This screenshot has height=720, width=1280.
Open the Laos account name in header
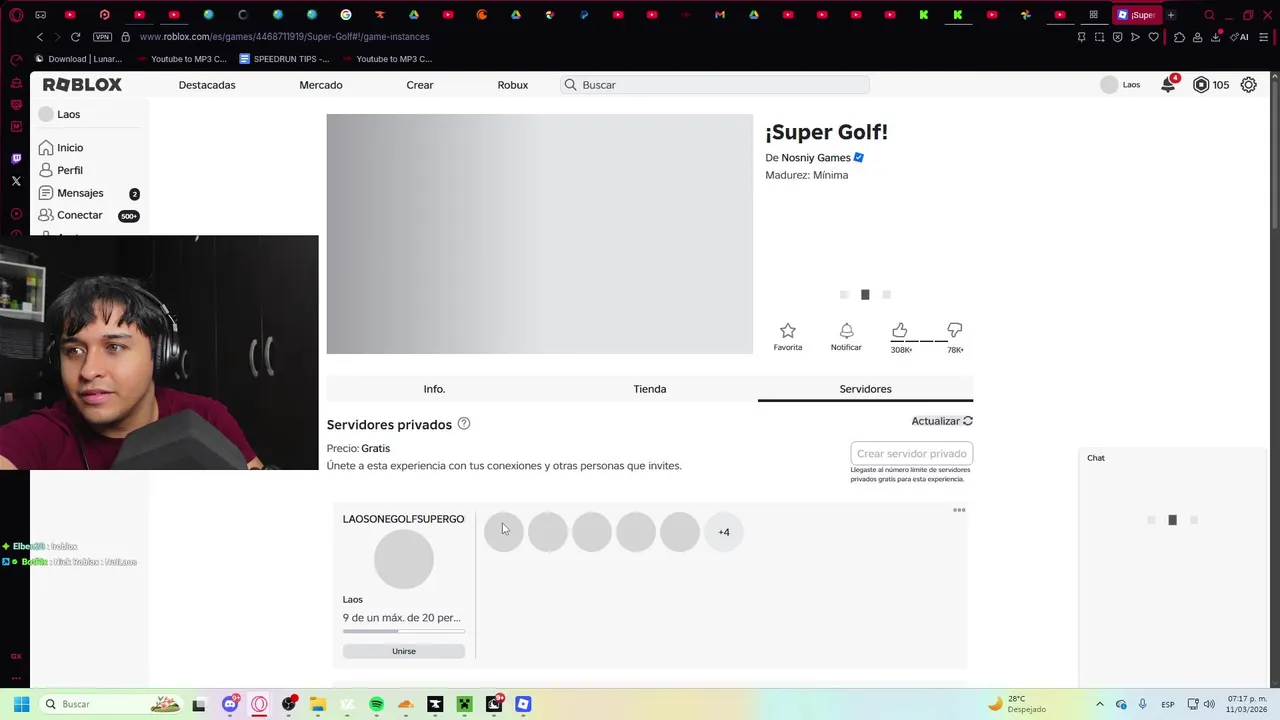1131,85
